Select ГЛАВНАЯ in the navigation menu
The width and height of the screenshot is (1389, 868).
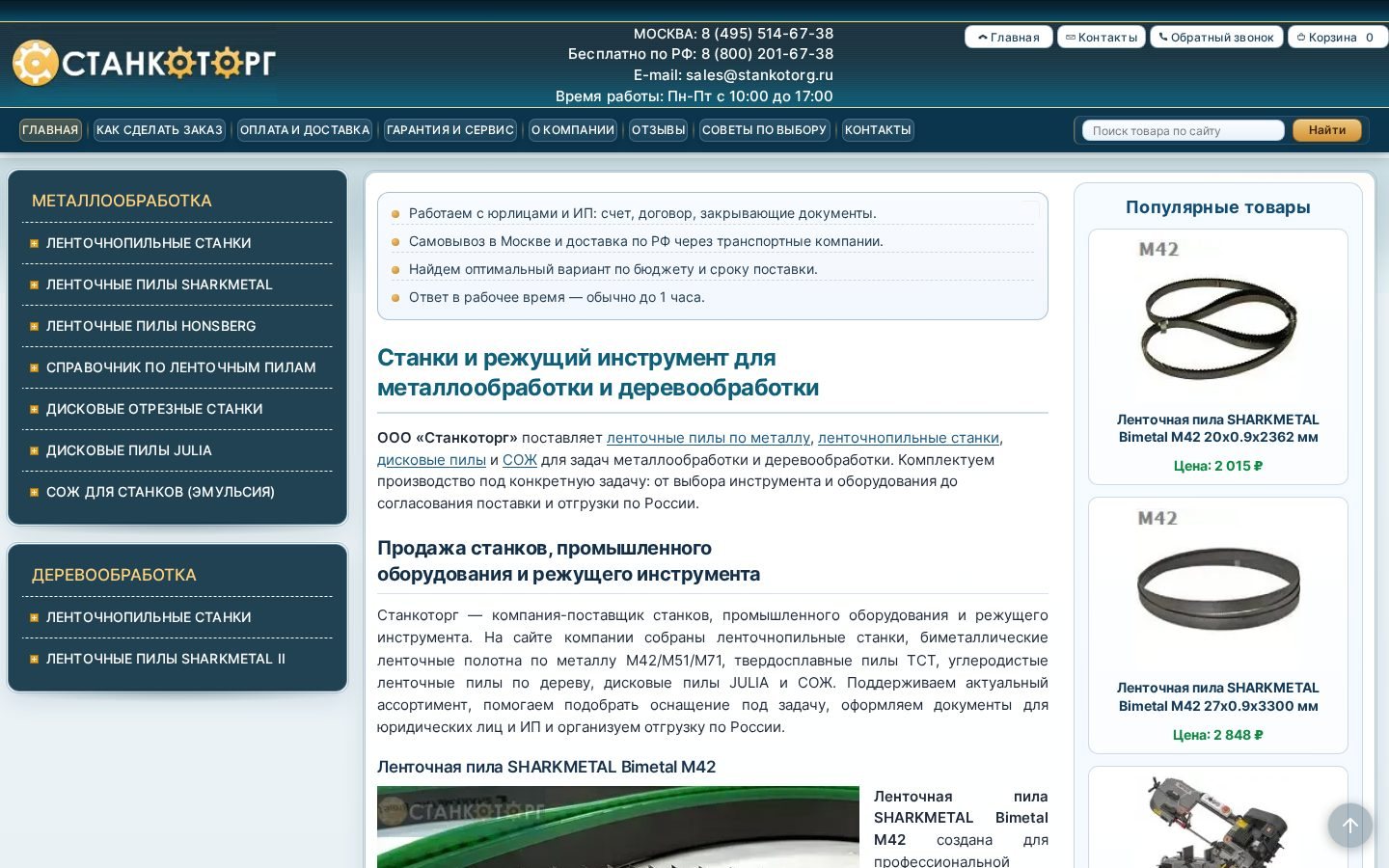(x=50, y=130)
